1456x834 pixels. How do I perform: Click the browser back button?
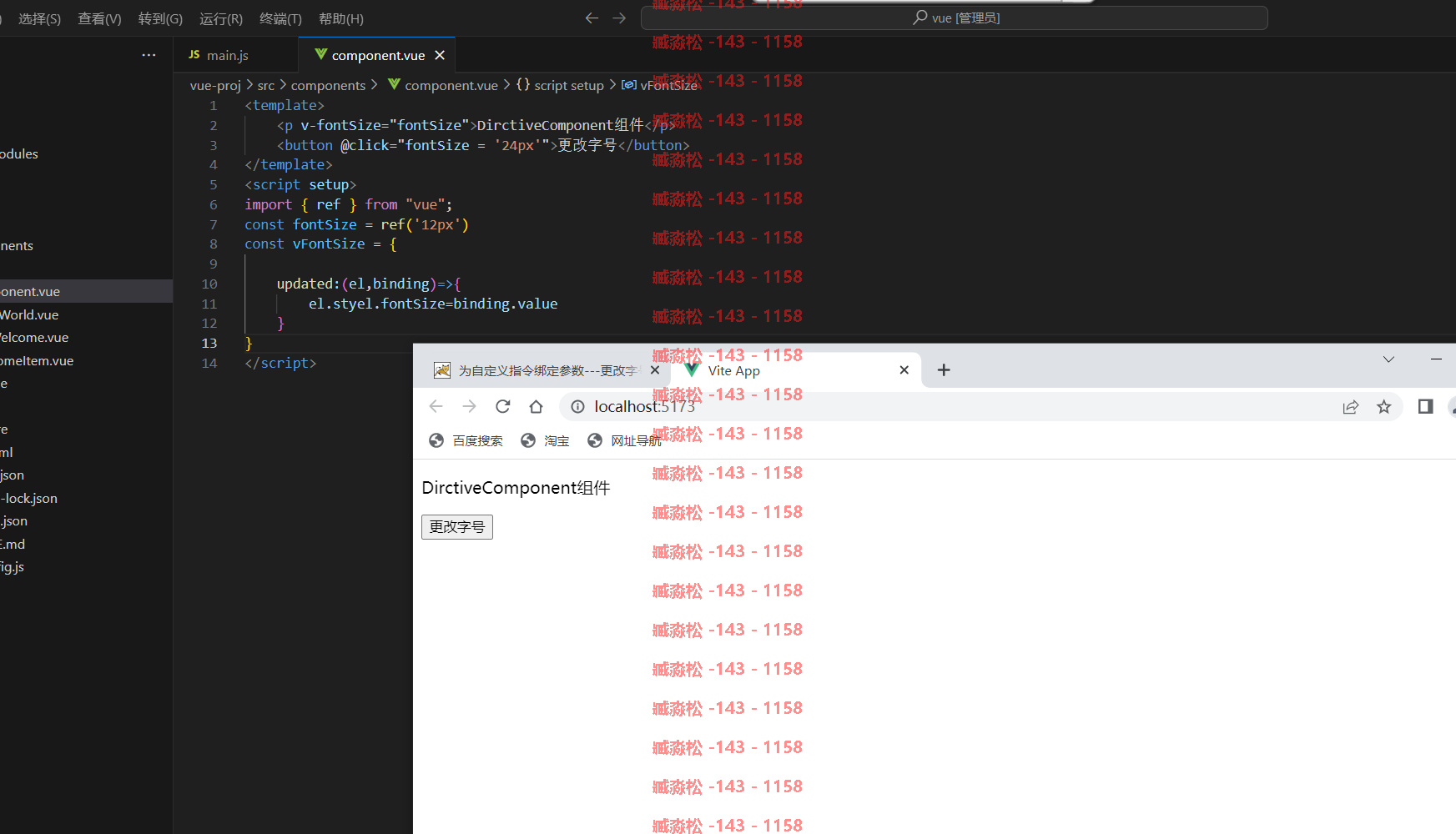(436, 406)
